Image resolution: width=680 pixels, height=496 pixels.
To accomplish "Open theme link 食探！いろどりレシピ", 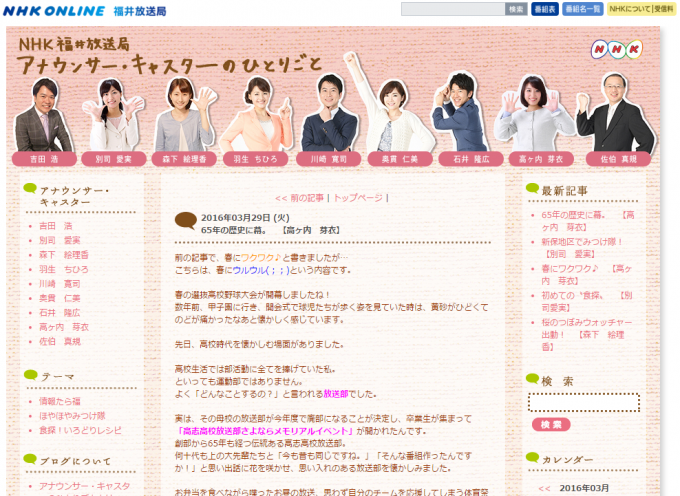I will 80,430.
